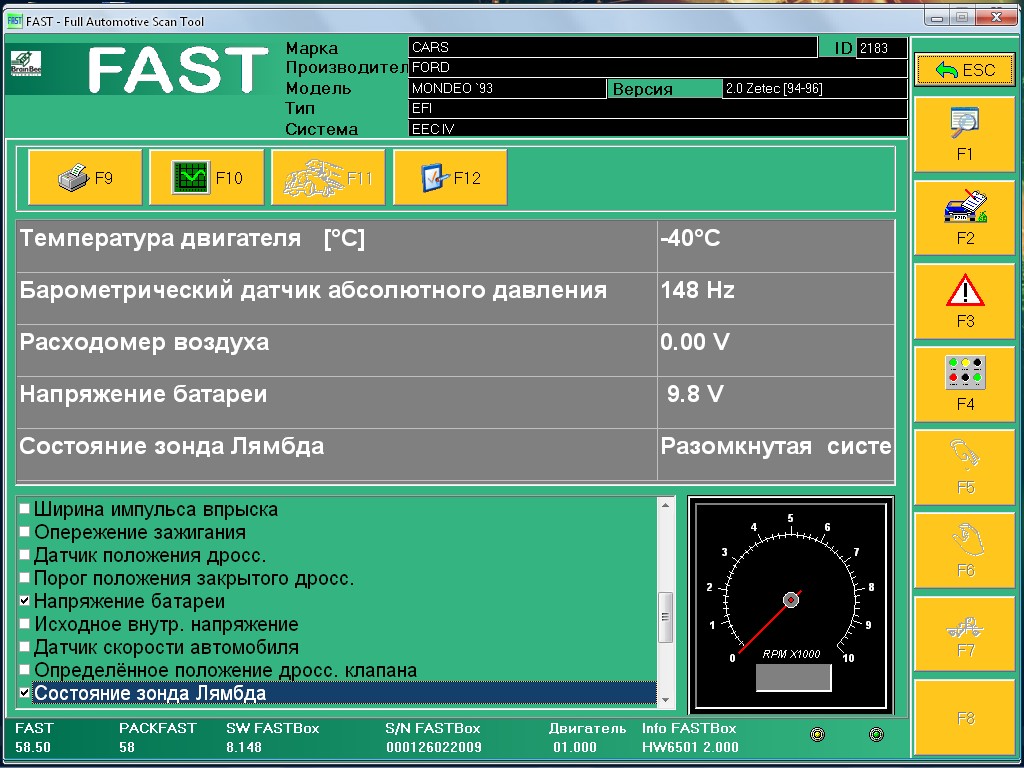Select the 9.8 V battery value

(696, 394)
